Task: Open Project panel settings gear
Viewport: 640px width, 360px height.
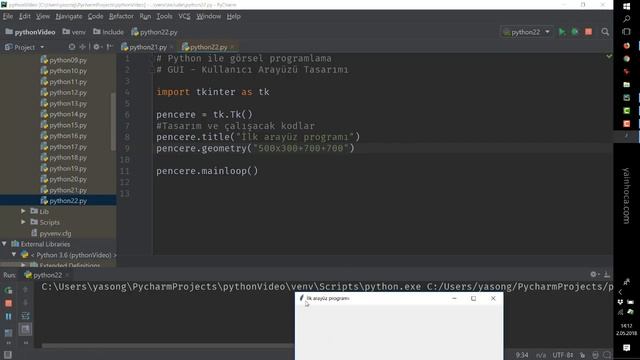Action: 97,47
